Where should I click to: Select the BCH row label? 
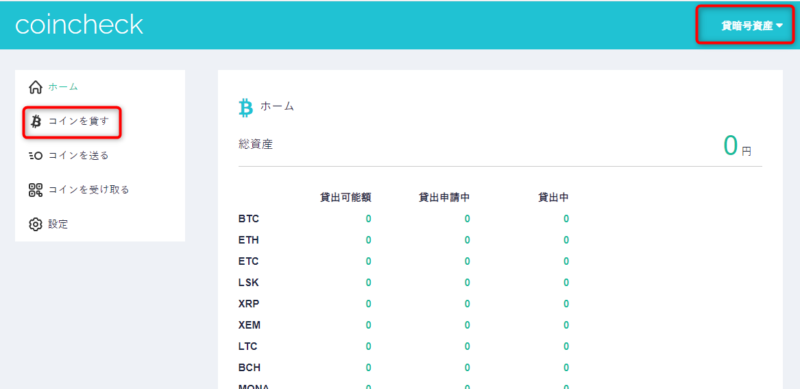pyautogui.click(x=249, y=368)
